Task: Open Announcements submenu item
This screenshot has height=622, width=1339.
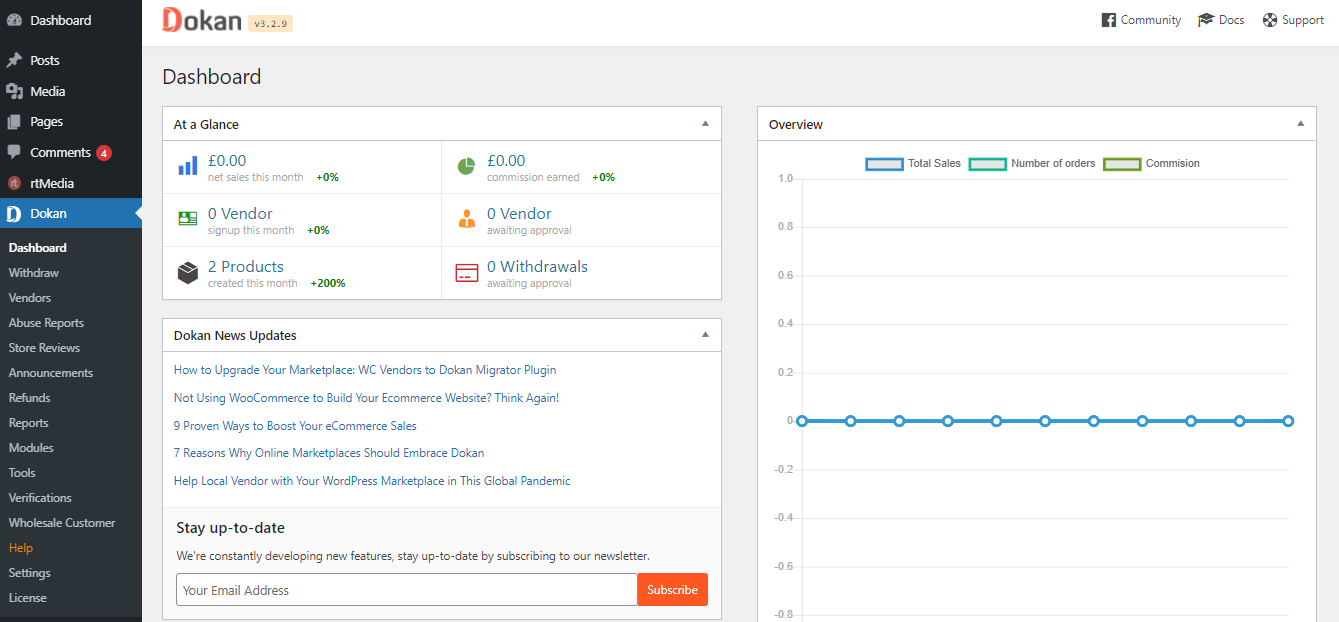Action: 51,373
